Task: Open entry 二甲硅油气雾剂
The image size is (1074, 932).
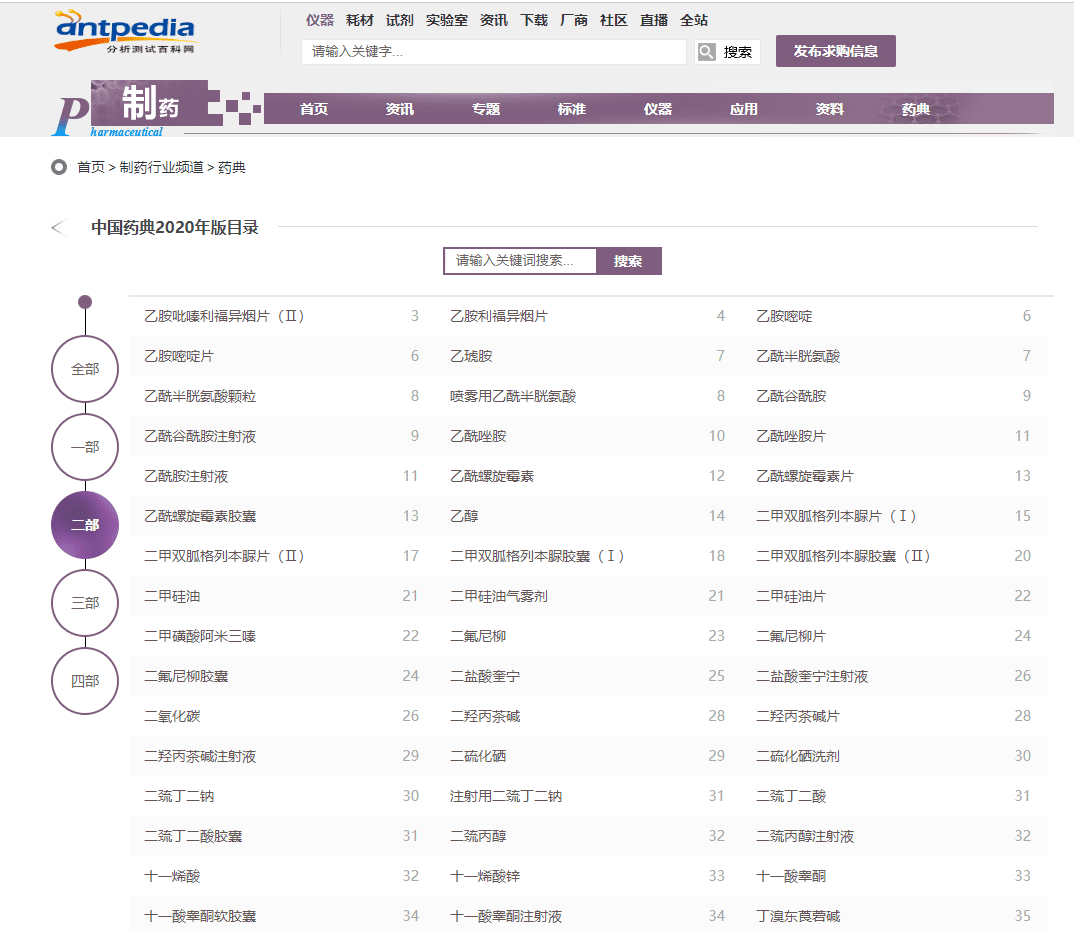Action: 499,596
